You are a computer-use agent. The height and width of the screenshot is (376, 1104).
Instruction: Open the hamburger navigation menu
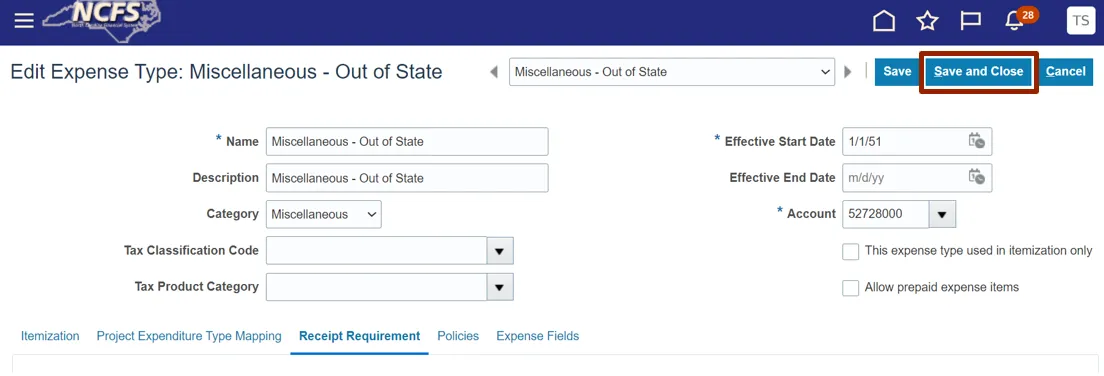click(x=24, y=21)
